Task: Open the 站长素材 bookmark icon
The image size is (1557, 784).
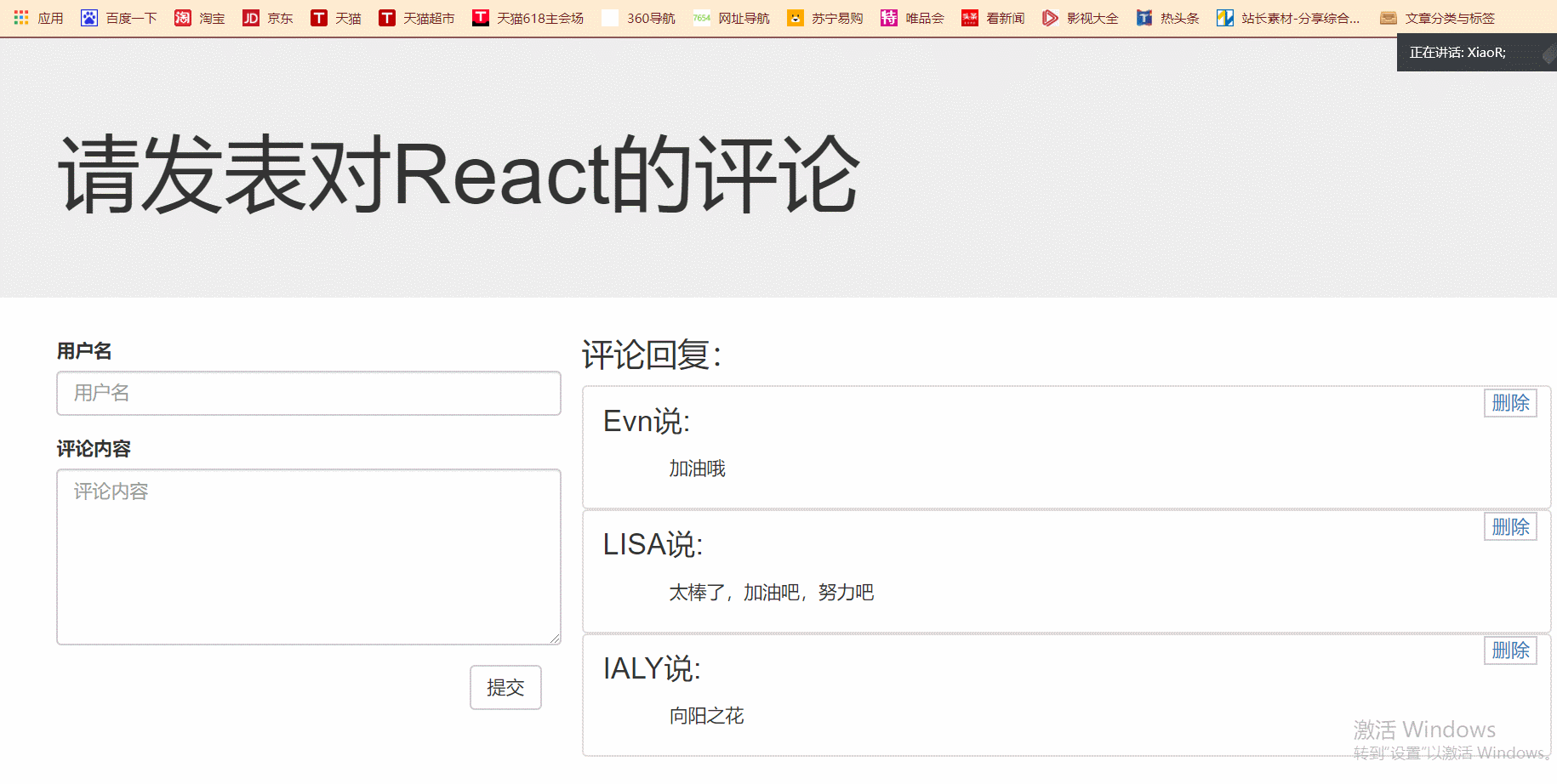Action: pos(1224,17)
